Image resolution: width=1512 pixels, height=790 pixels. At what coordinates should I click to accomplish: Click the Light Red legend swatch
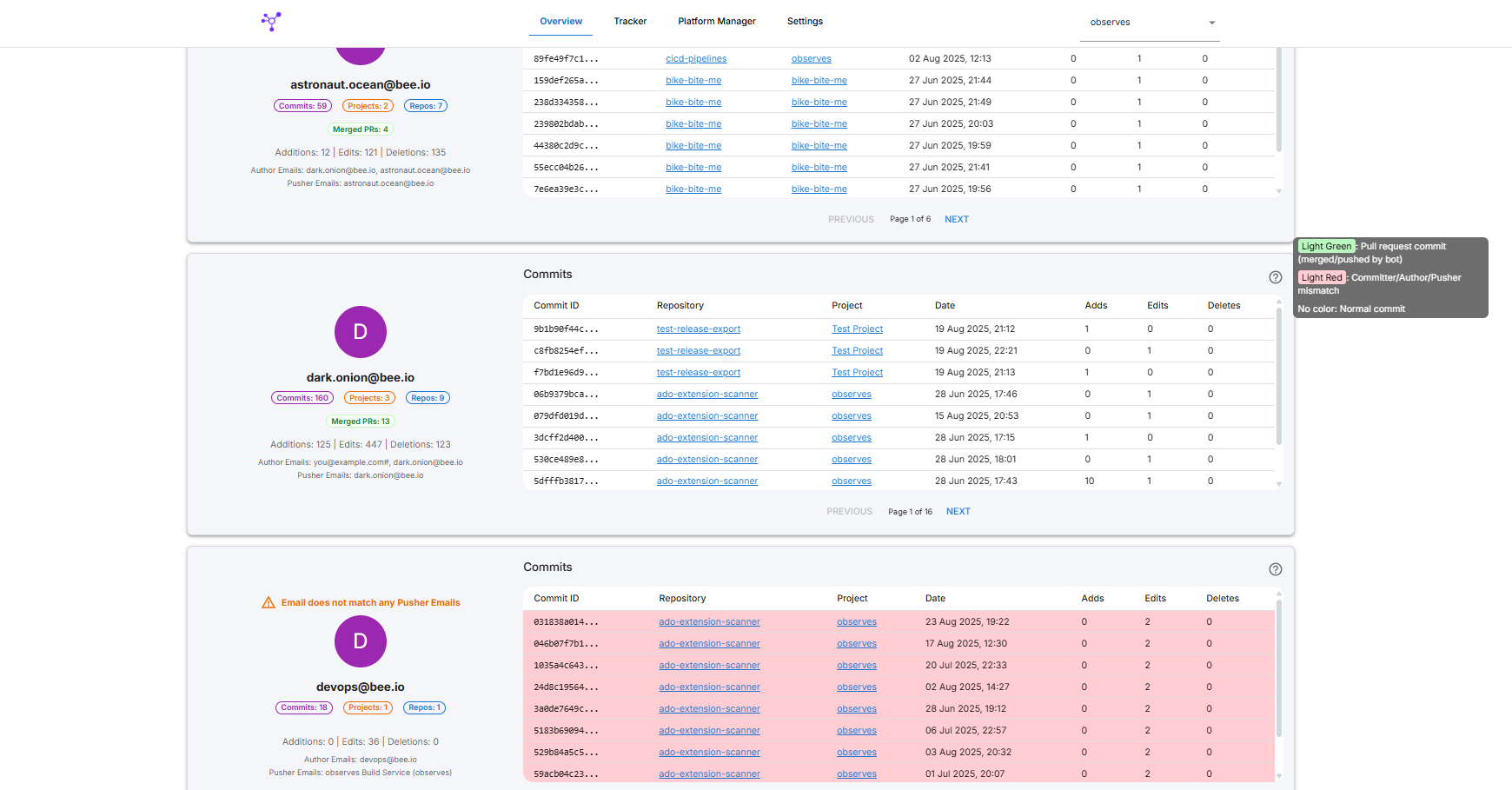pyautogui.click(x=1321, y=278)
